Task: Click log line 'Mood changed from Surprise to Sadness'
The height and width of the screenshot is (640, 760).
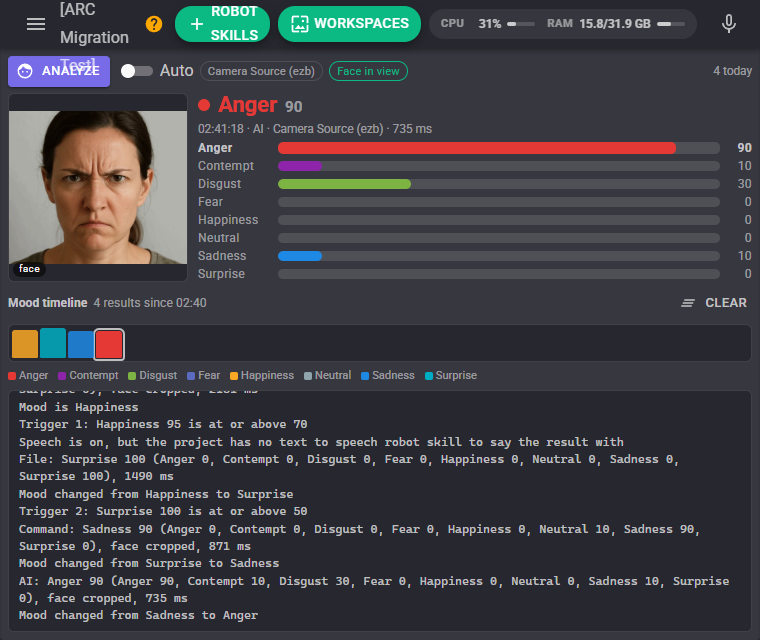Action: coord(149,563)
